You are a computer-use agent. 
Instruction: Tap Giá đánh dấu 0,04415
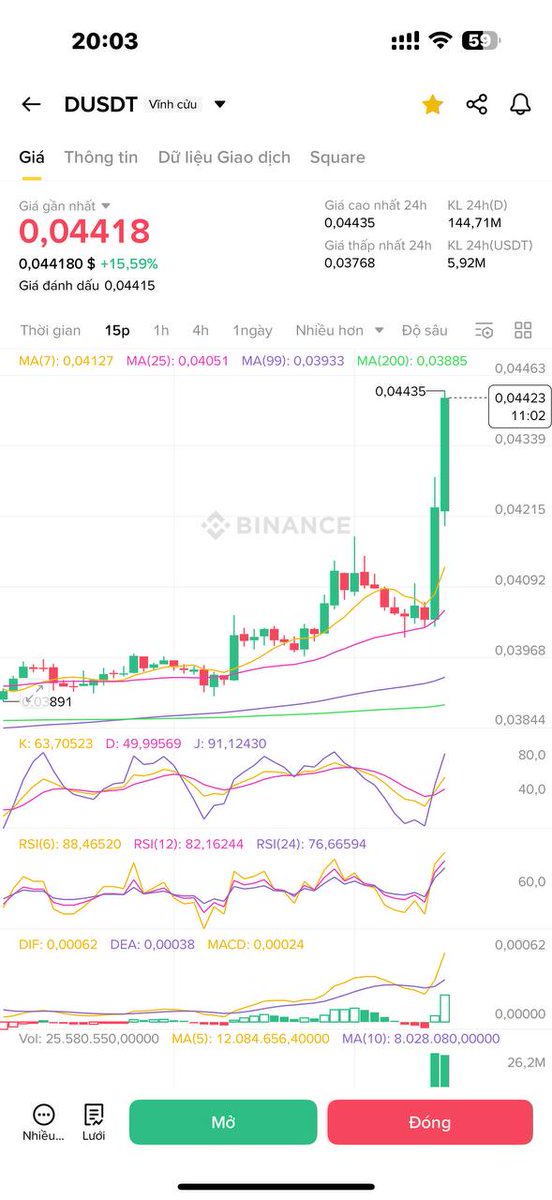coord(87,285)
